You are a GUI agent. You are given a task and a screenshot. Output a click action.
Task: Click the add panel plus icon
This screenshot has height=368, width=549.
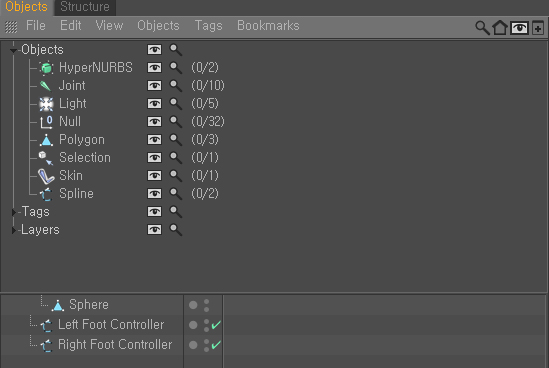click(538, 28)
